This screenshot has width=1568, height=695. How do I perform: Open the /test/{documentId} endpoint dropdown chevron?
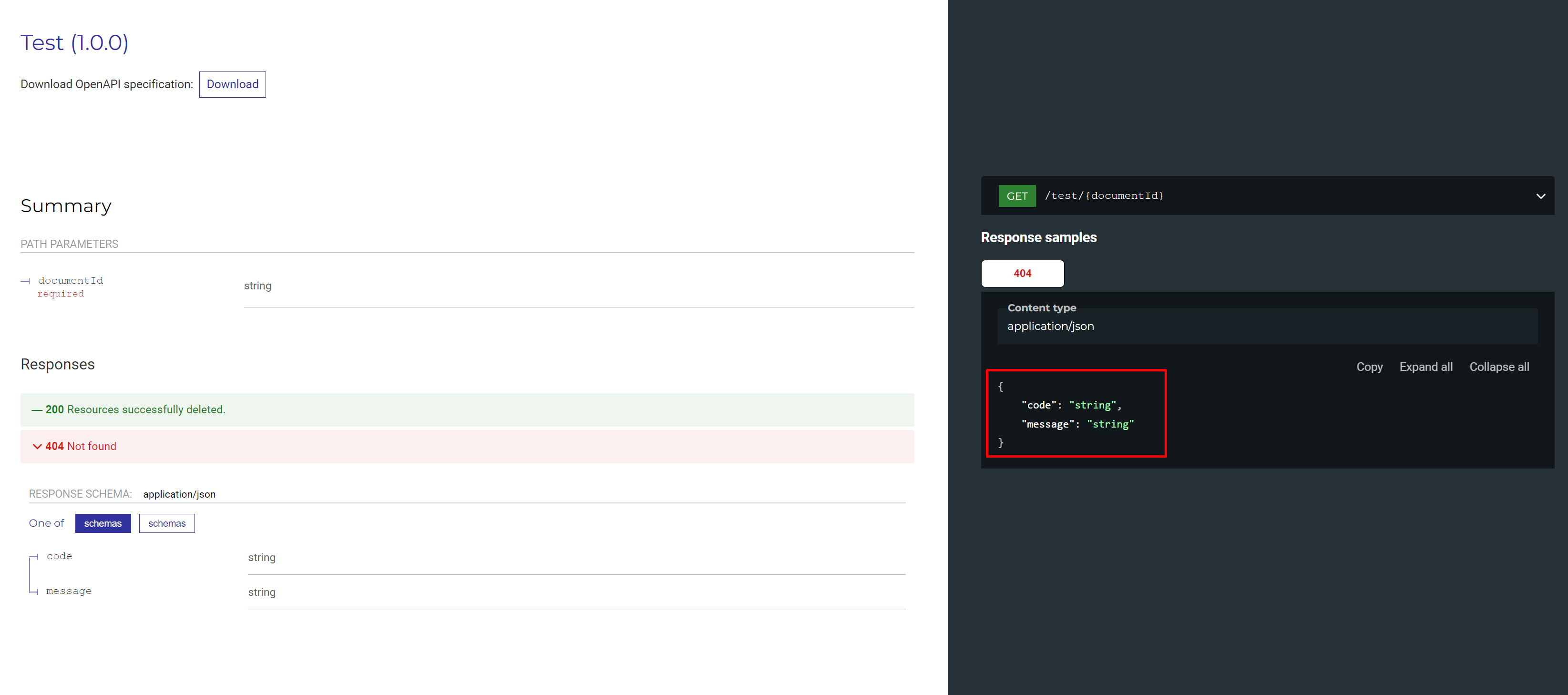point(1541,195)
